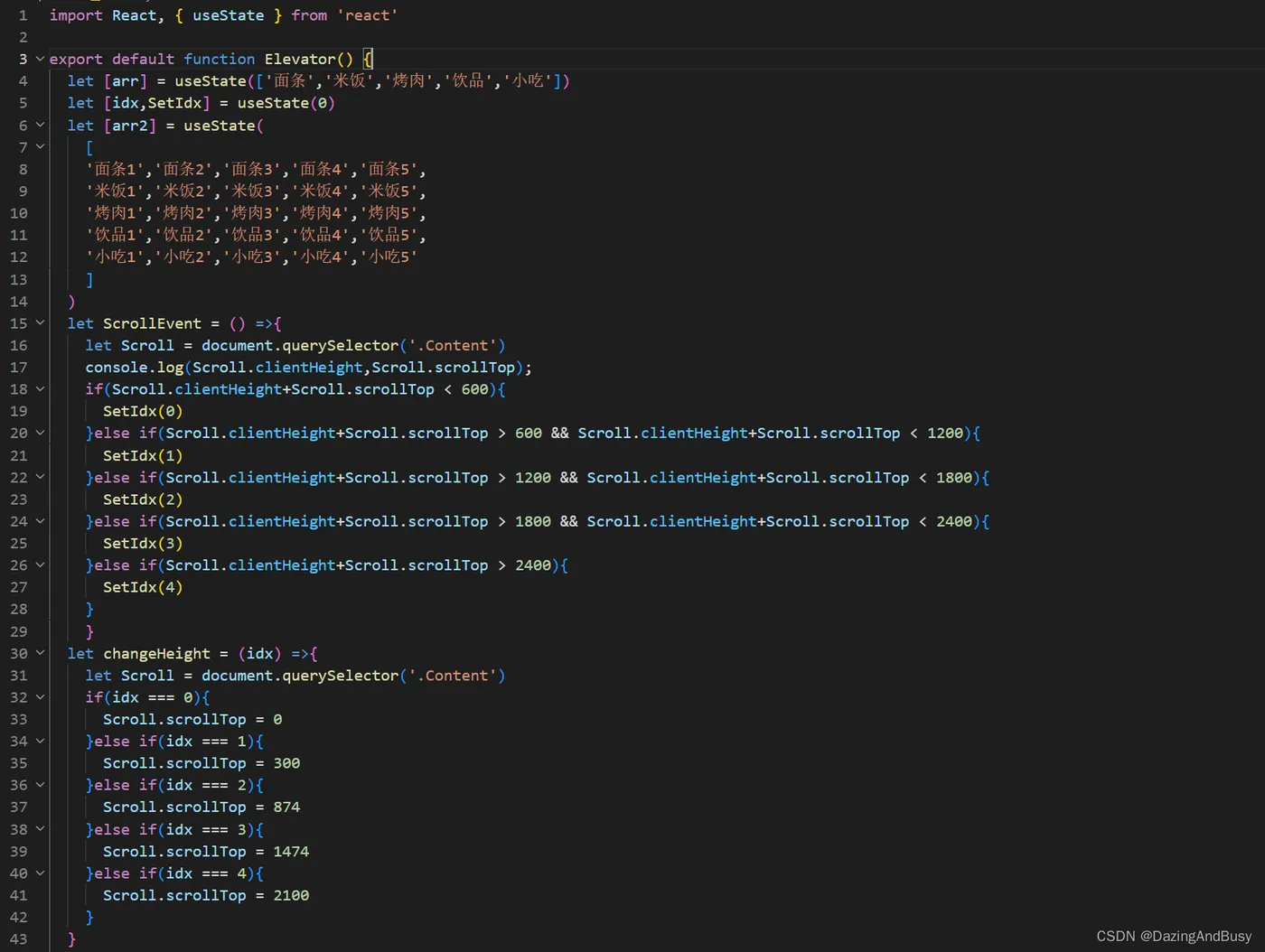Click the '饮品4' string on line 11
Image resolution: width=1265 pixels, height=952 pixels.
click(322, 235)
